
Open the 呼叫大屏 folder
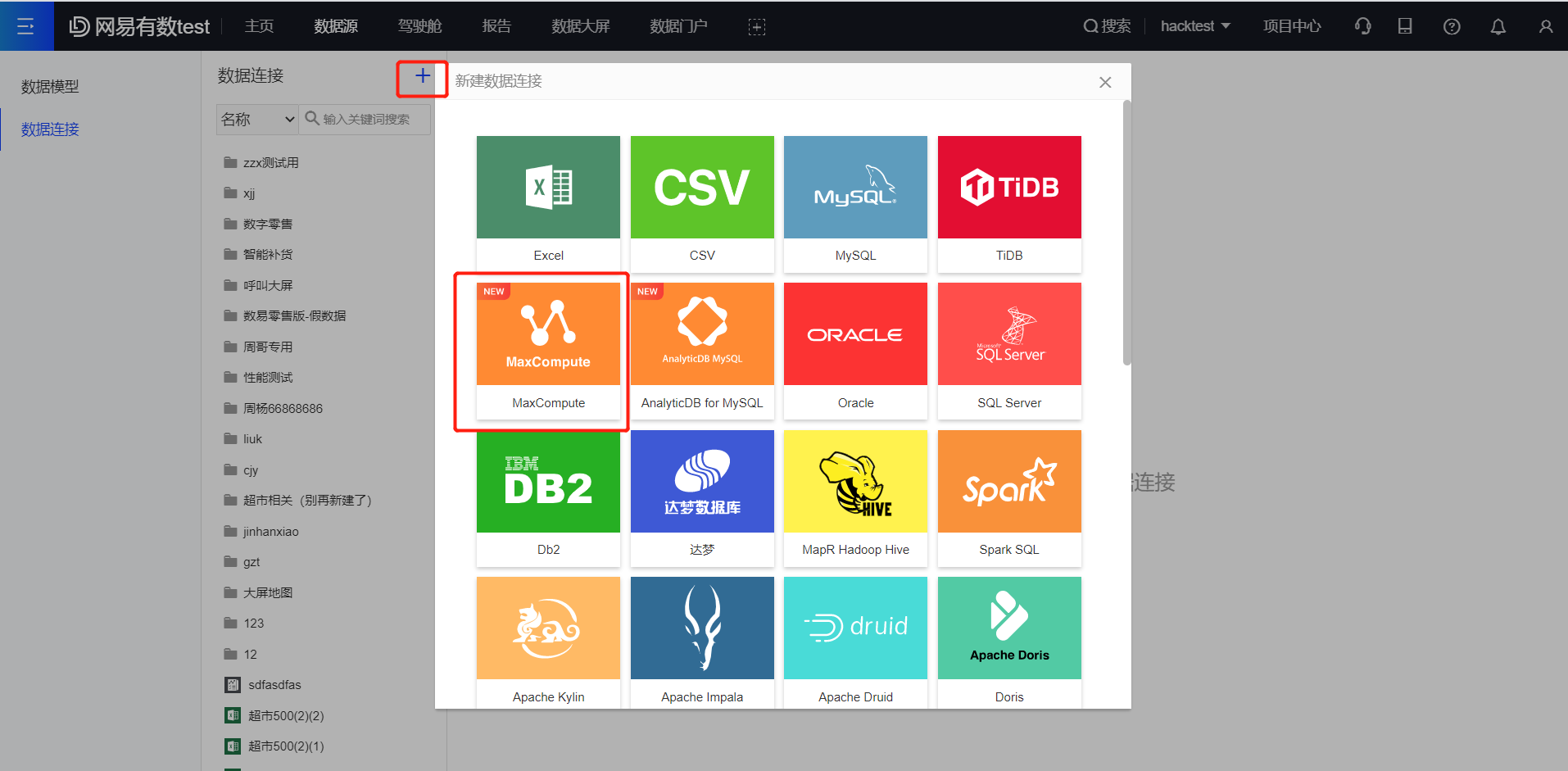tap(258, 285)
